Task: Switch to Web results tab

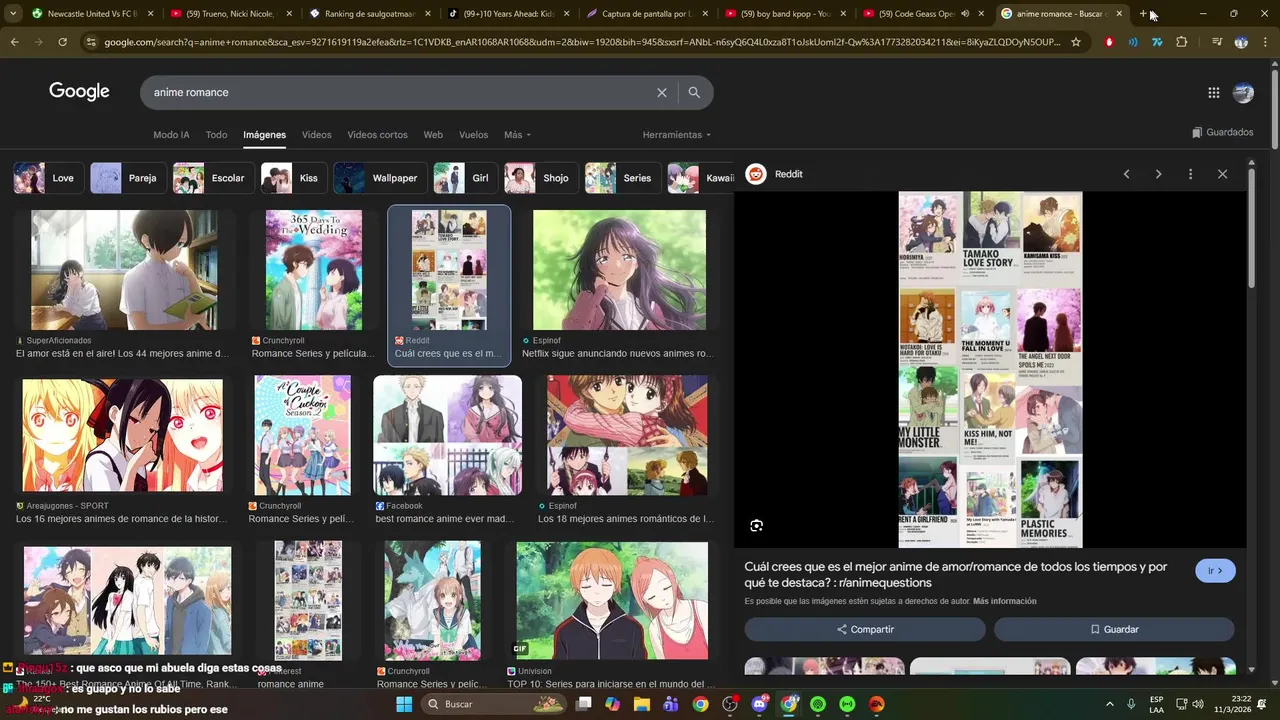Action: (433, 135)
